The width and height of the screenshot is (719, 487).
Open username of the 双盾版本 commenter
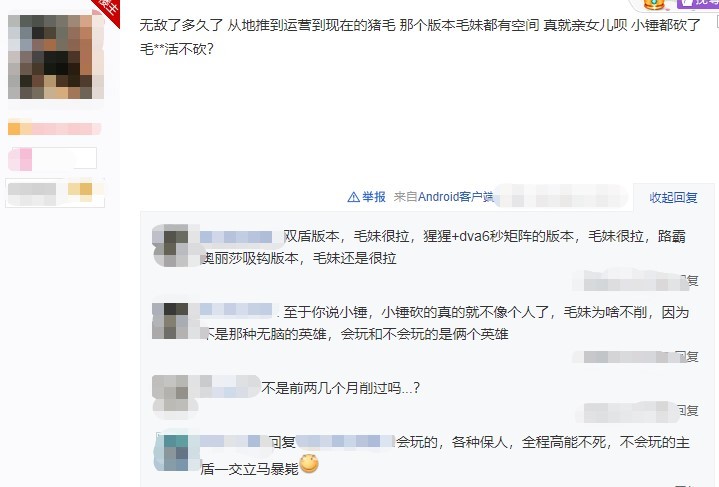pos(237,237)
